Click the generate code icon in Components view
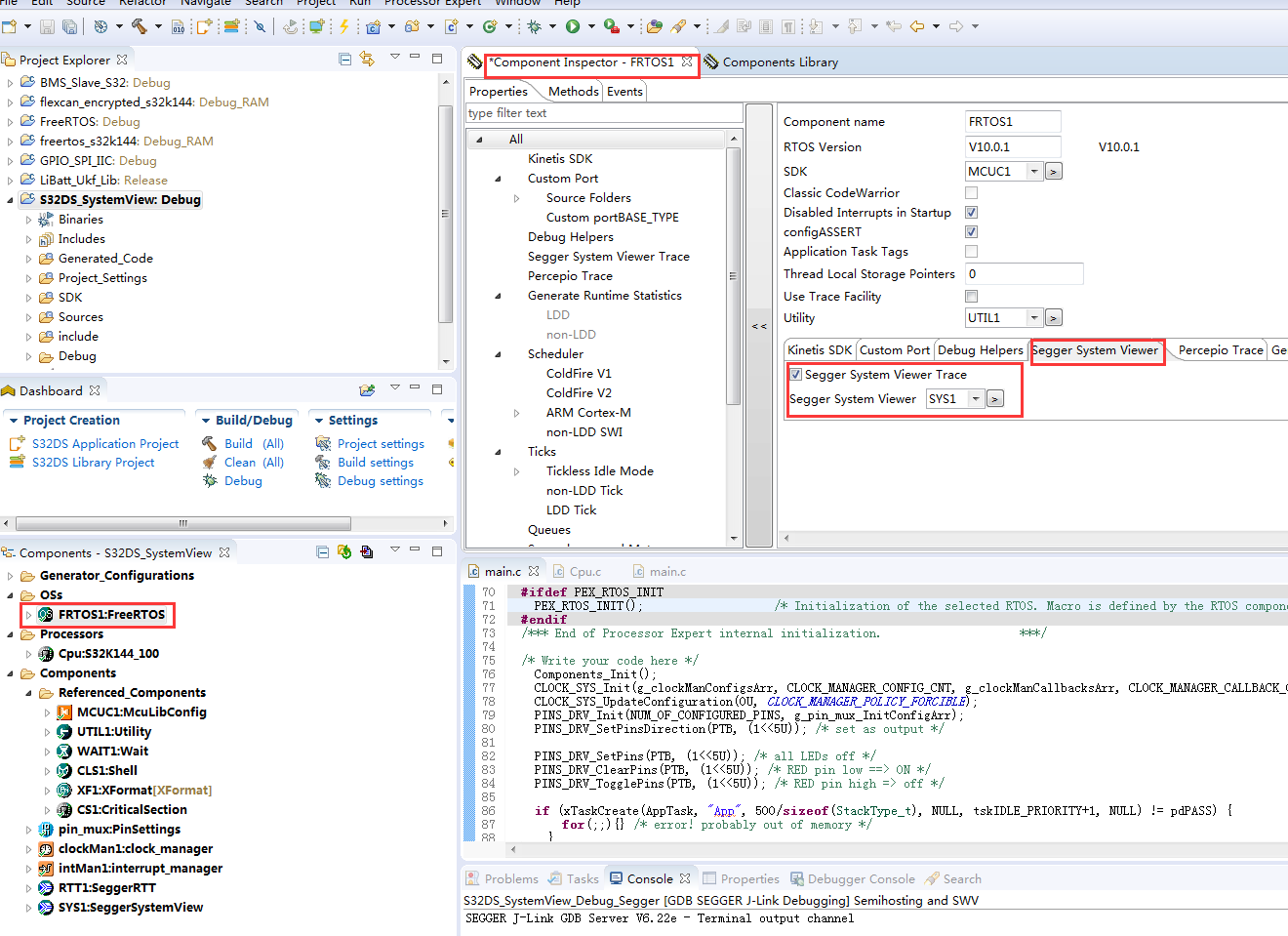Image resolution: width=1288 pixels, height=936 pixels. coord(344,552)
